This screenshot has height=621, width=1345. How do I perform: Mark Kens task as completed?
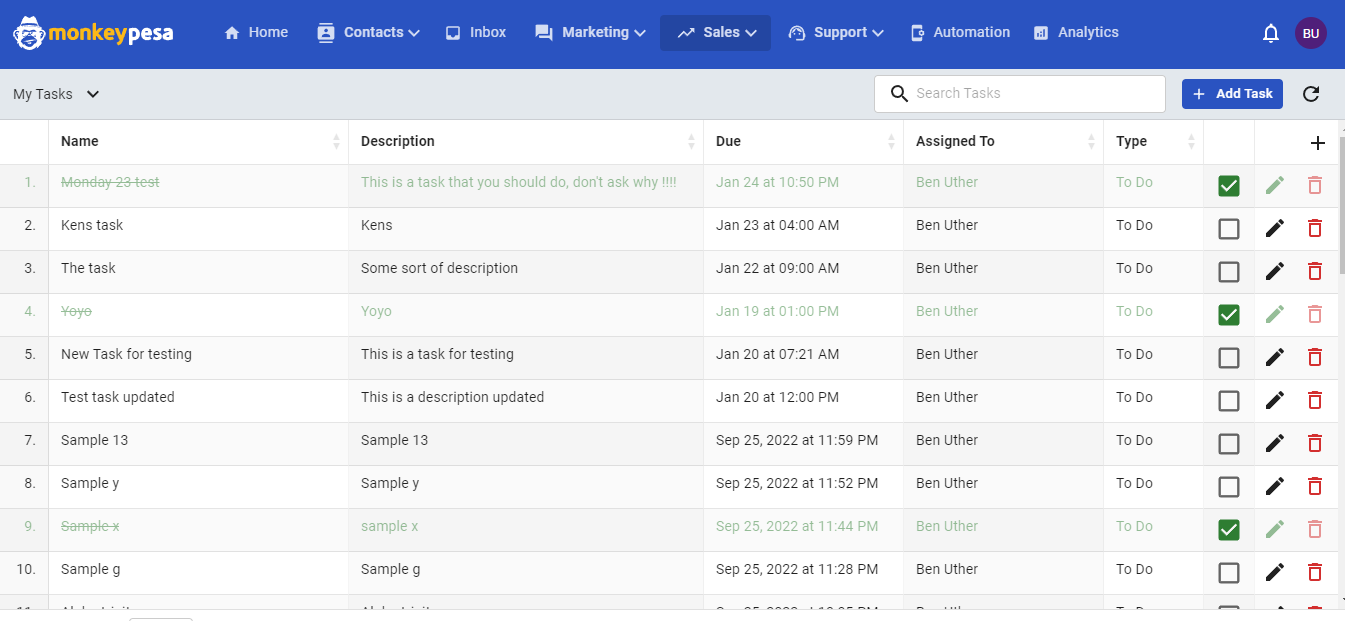pyautogui.click(x=1229, y=229)
